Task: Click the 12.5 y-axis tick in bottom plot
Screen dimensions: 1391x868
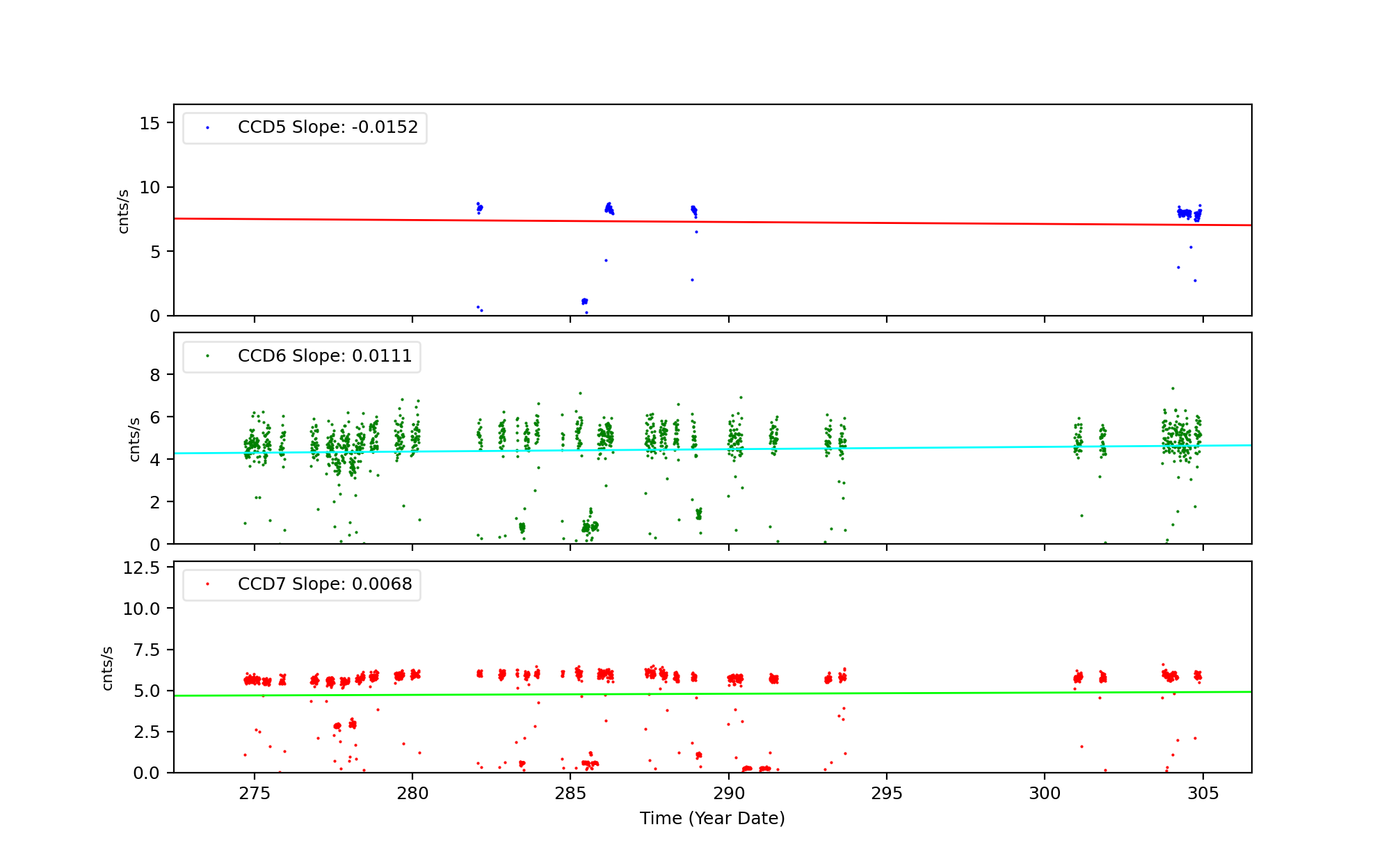Action: [141, 568]
